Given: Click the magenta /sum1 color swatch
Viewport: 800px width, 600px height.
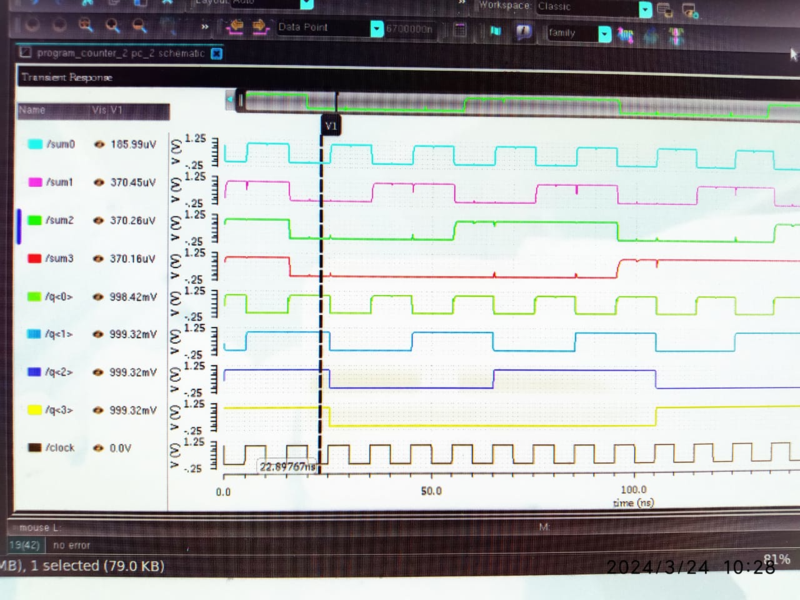Looking at the screenshot, I should [35, 182].
